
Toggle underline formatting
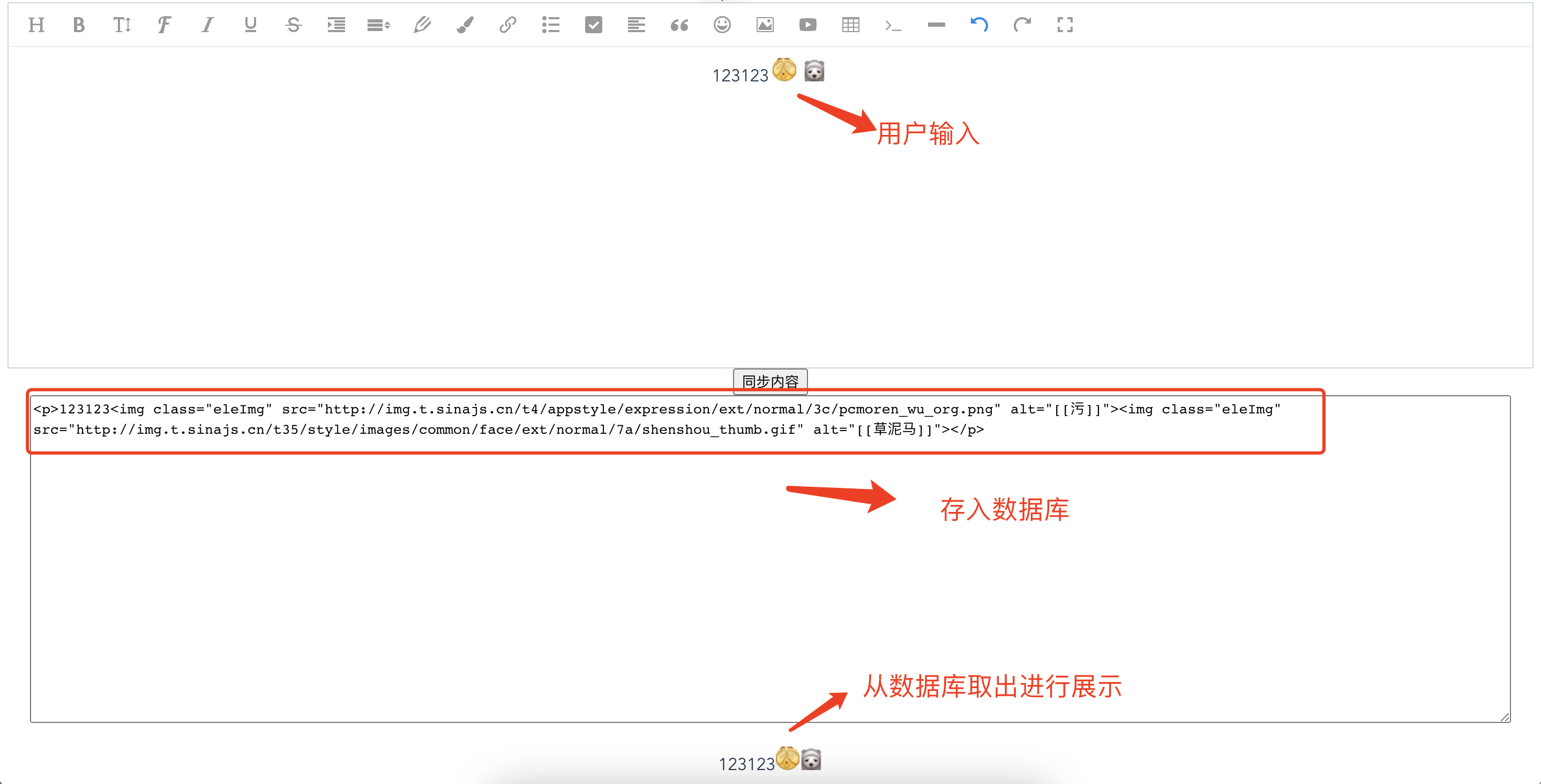pos(251,25)
